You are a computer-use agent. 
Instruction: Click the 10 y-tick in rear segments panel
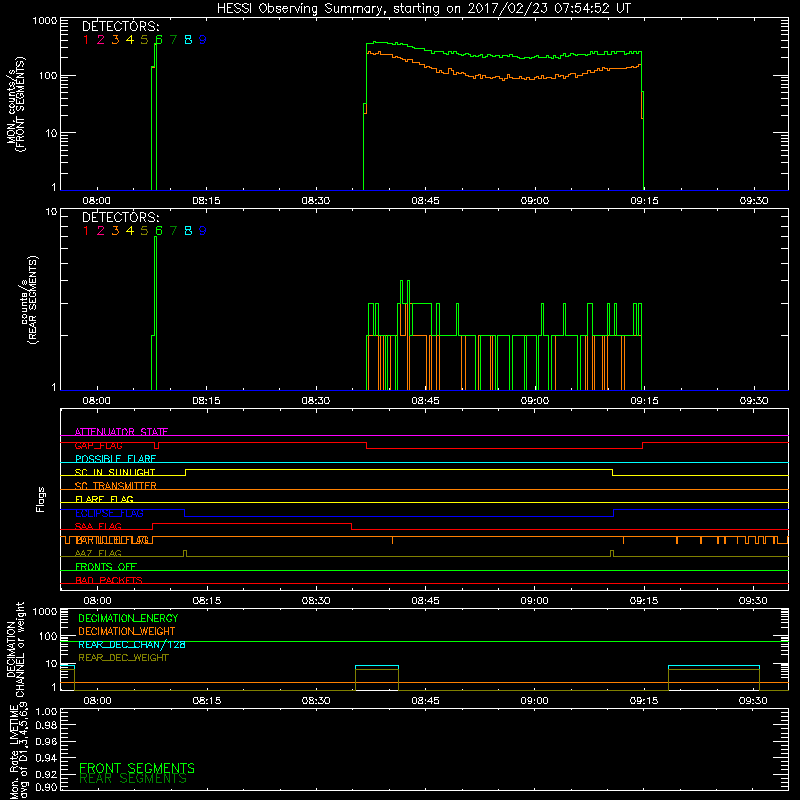coord(52,212)
